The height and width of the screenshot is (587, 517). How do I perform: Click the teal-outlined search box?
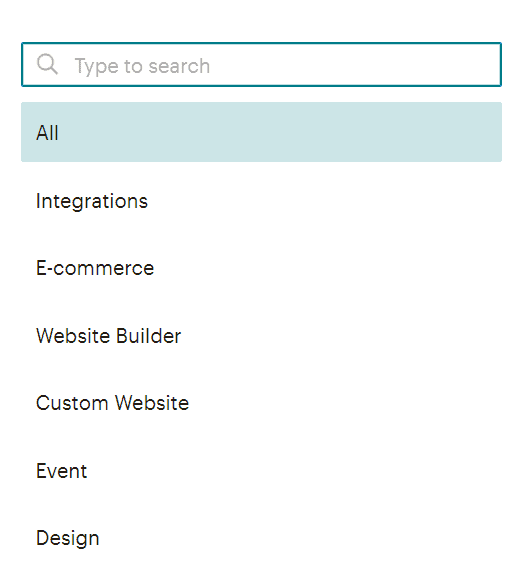pyautogui.click(x=261, y=64)
